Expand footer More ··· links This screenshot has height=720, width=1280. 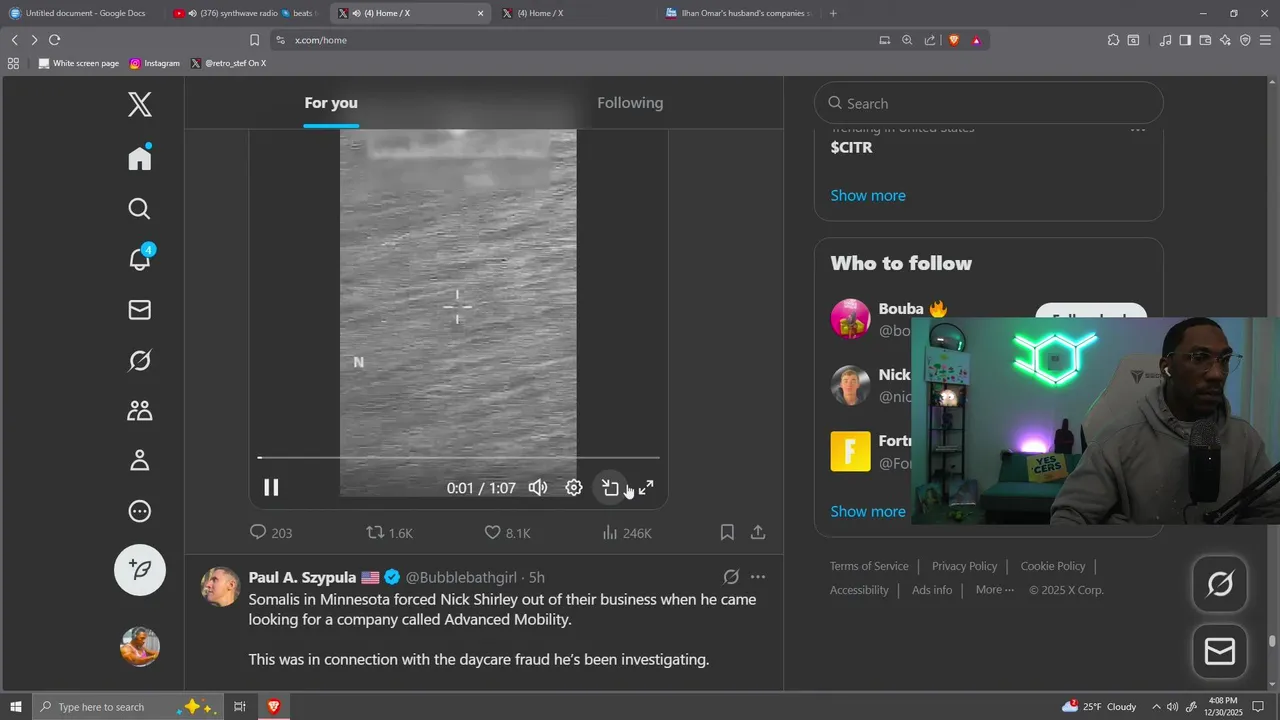click(994, 590)
